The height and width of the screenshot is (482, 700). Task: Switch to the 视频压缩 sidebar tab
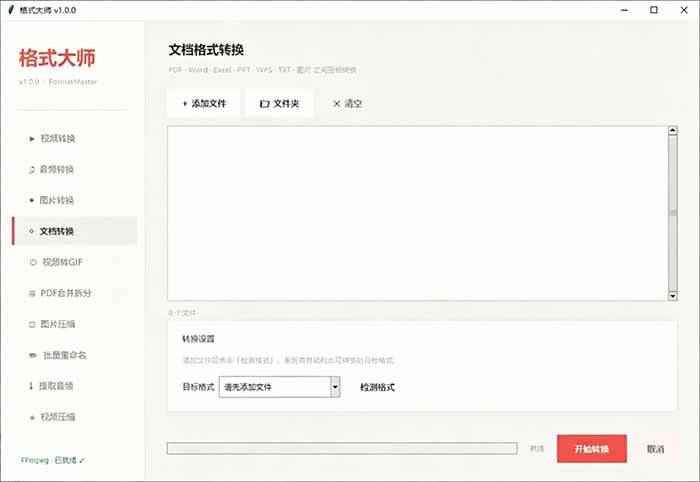pos(75,417)
